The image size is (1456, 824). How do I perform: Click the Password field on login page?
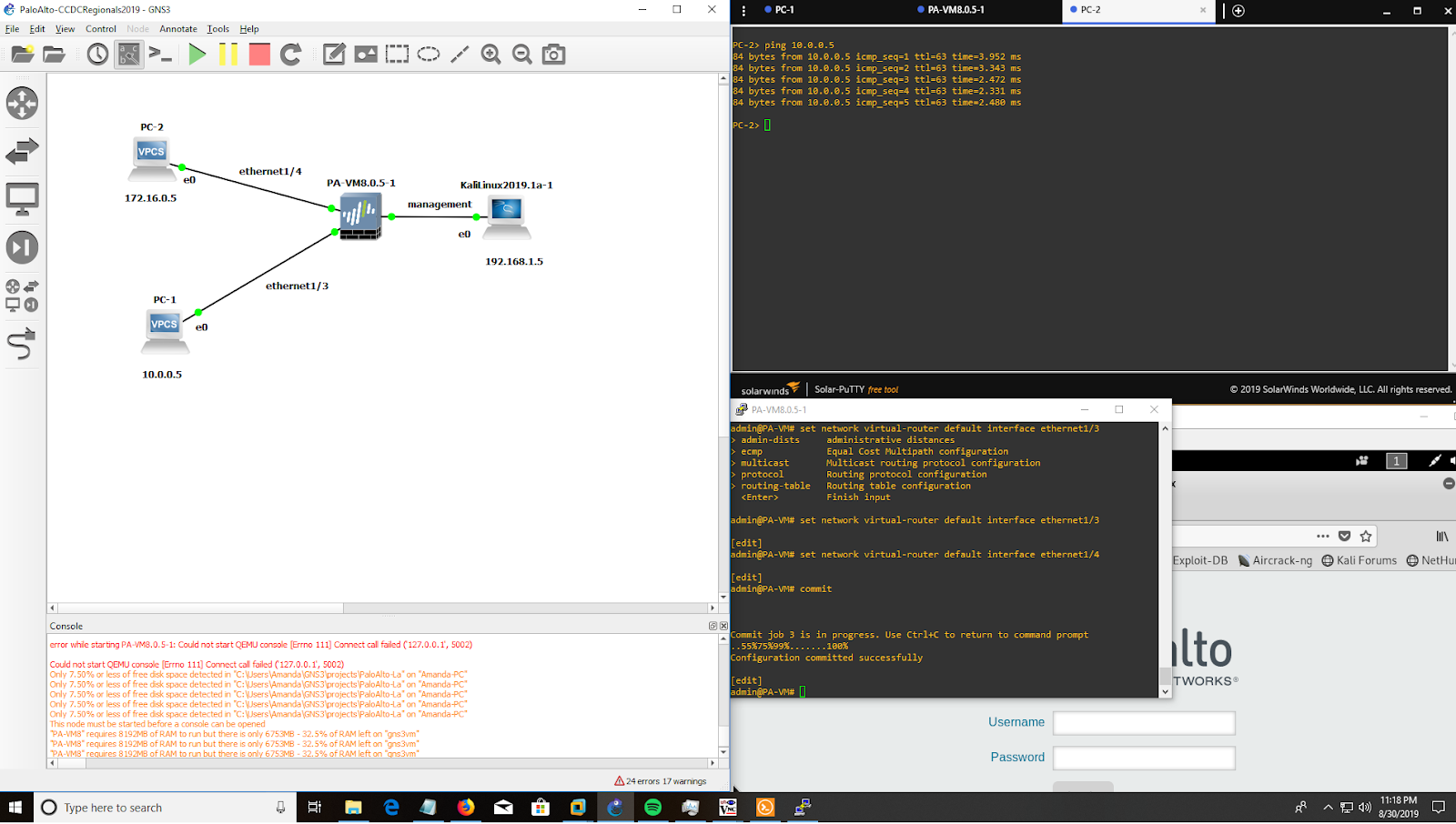click(x=1144, y=758)
